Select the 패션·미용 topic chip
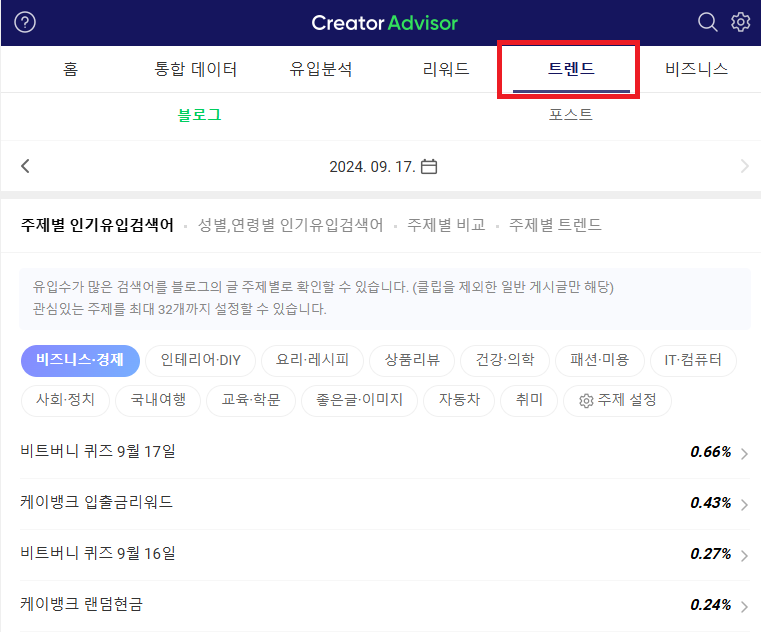 coord(600,361)
